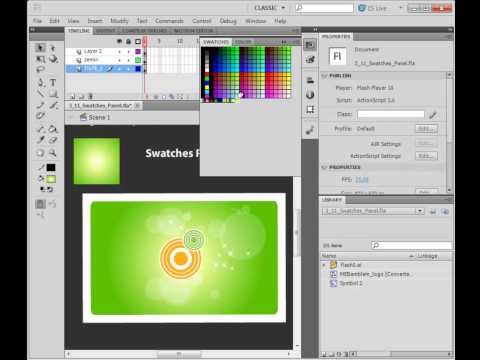Select the Paint Bucket tool

pos(53,129)
